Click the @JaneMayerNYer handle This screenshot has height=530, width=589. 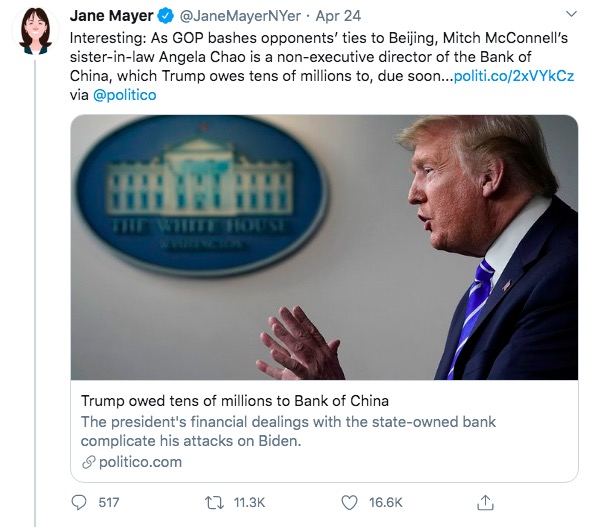coord(240,16)
